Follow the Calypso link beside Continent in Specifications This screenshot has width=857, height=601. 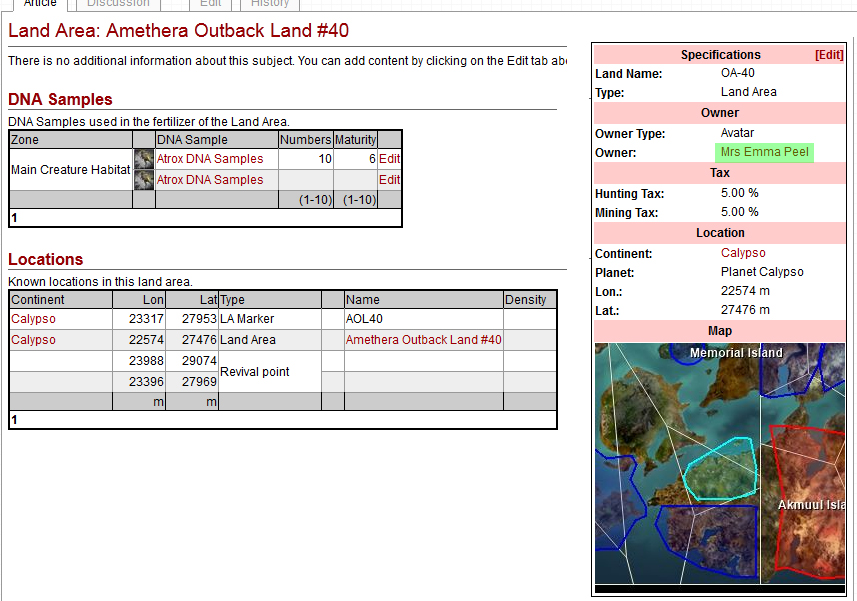[743, 253]
